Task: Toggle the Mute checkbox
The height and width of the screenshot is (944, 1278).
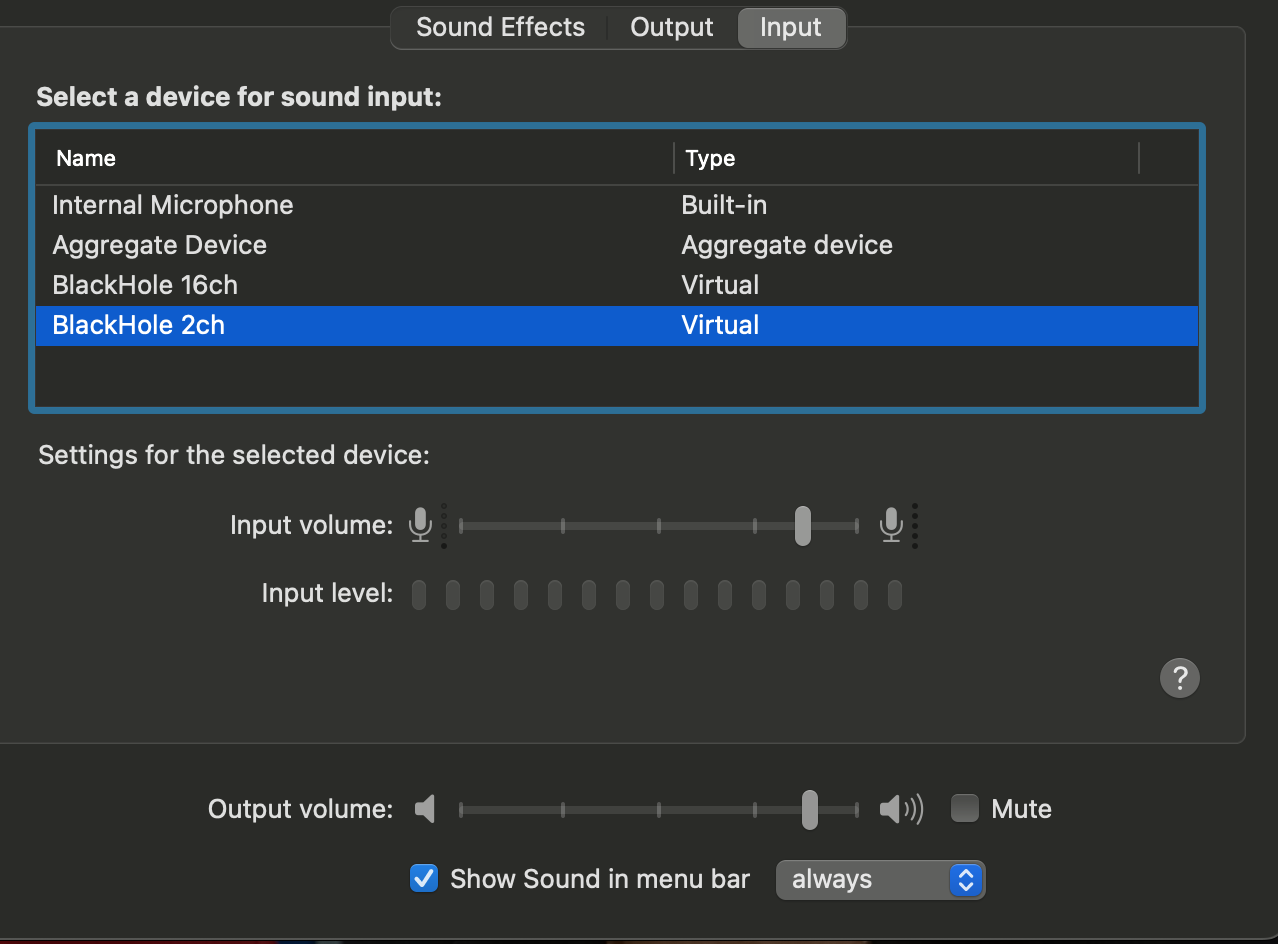Action: [965, 808]
